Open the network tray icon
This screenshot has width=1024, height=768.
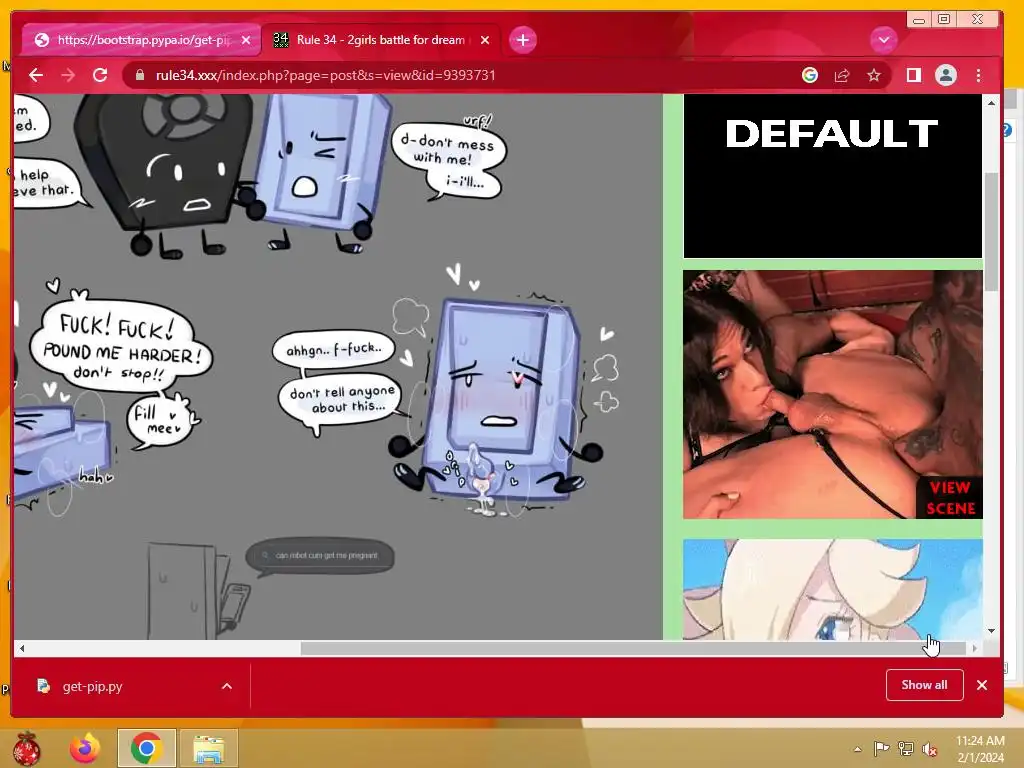pos(906,749)
